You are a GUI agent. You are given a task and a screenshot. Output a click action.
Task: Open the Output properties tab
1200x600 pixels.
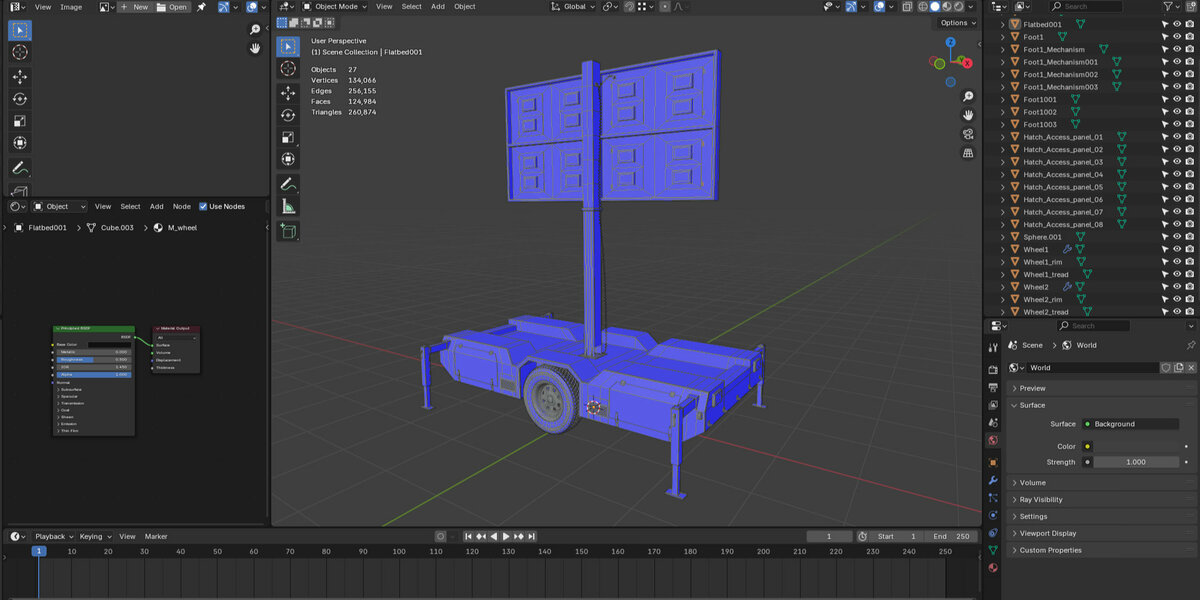(993, 387)
